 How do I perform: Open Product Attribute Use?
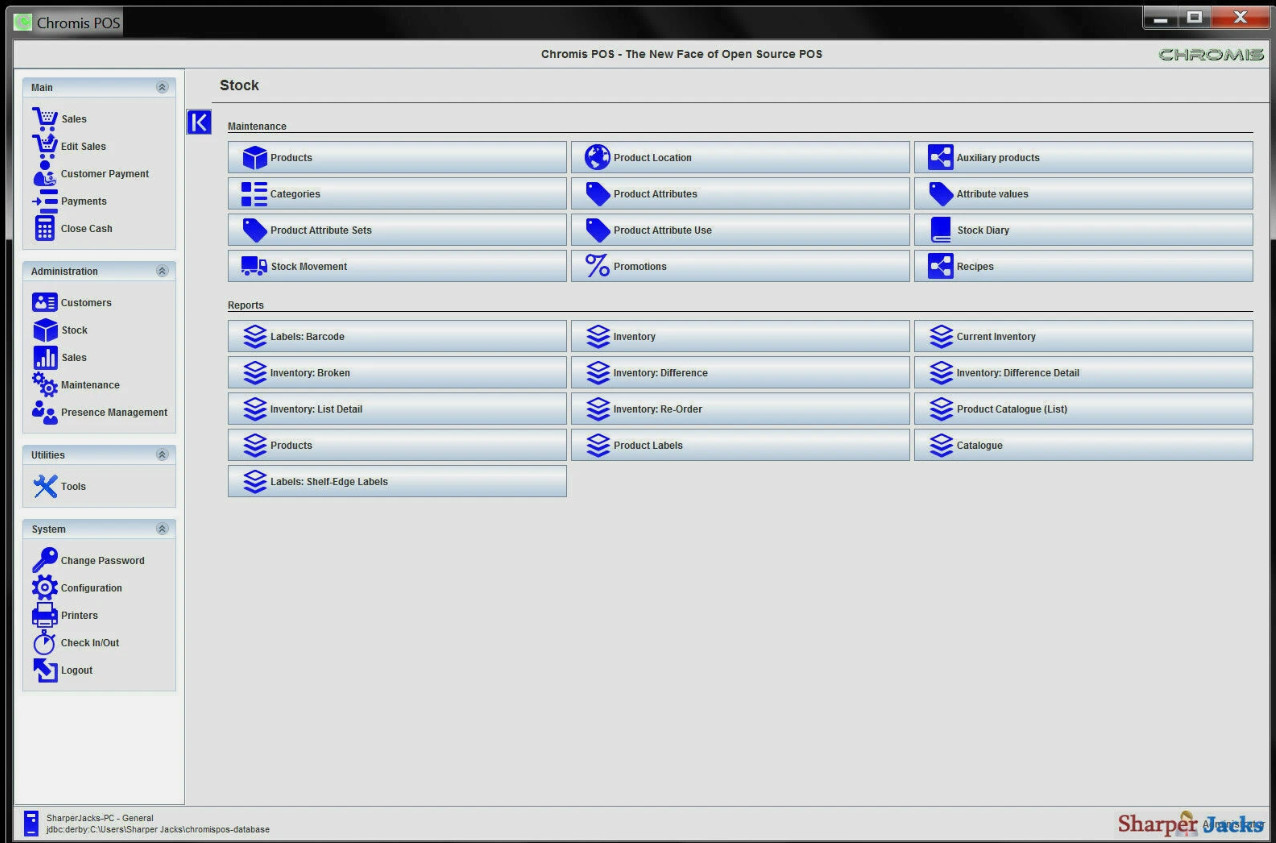coord(741,230)
